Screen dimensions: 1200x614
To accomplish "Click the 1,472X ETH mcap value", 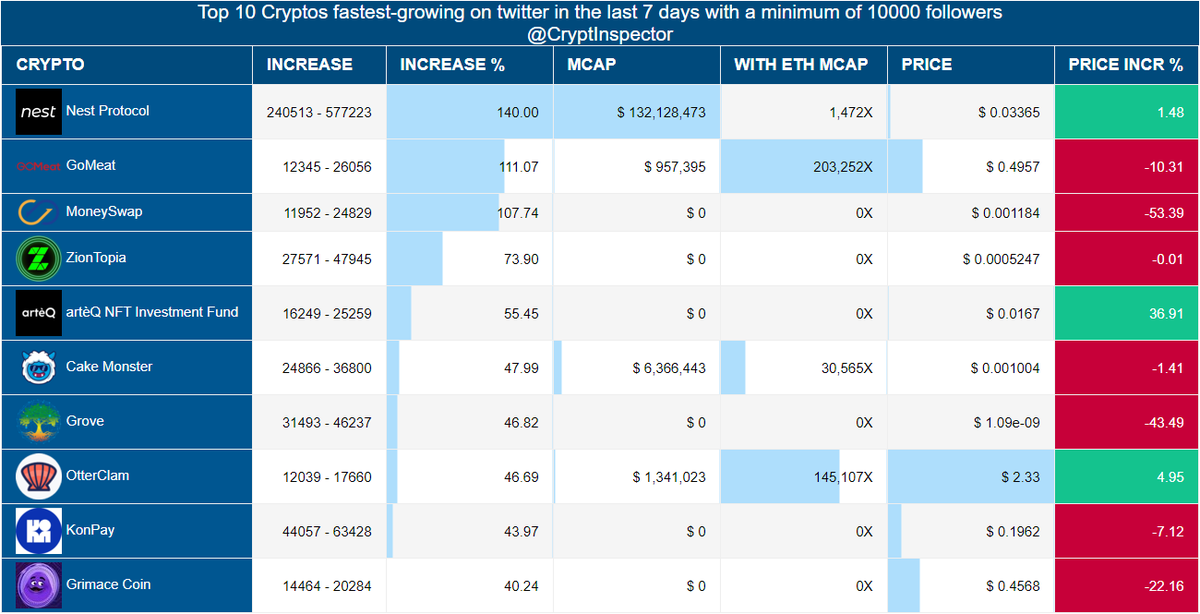I will click(804, 113).
